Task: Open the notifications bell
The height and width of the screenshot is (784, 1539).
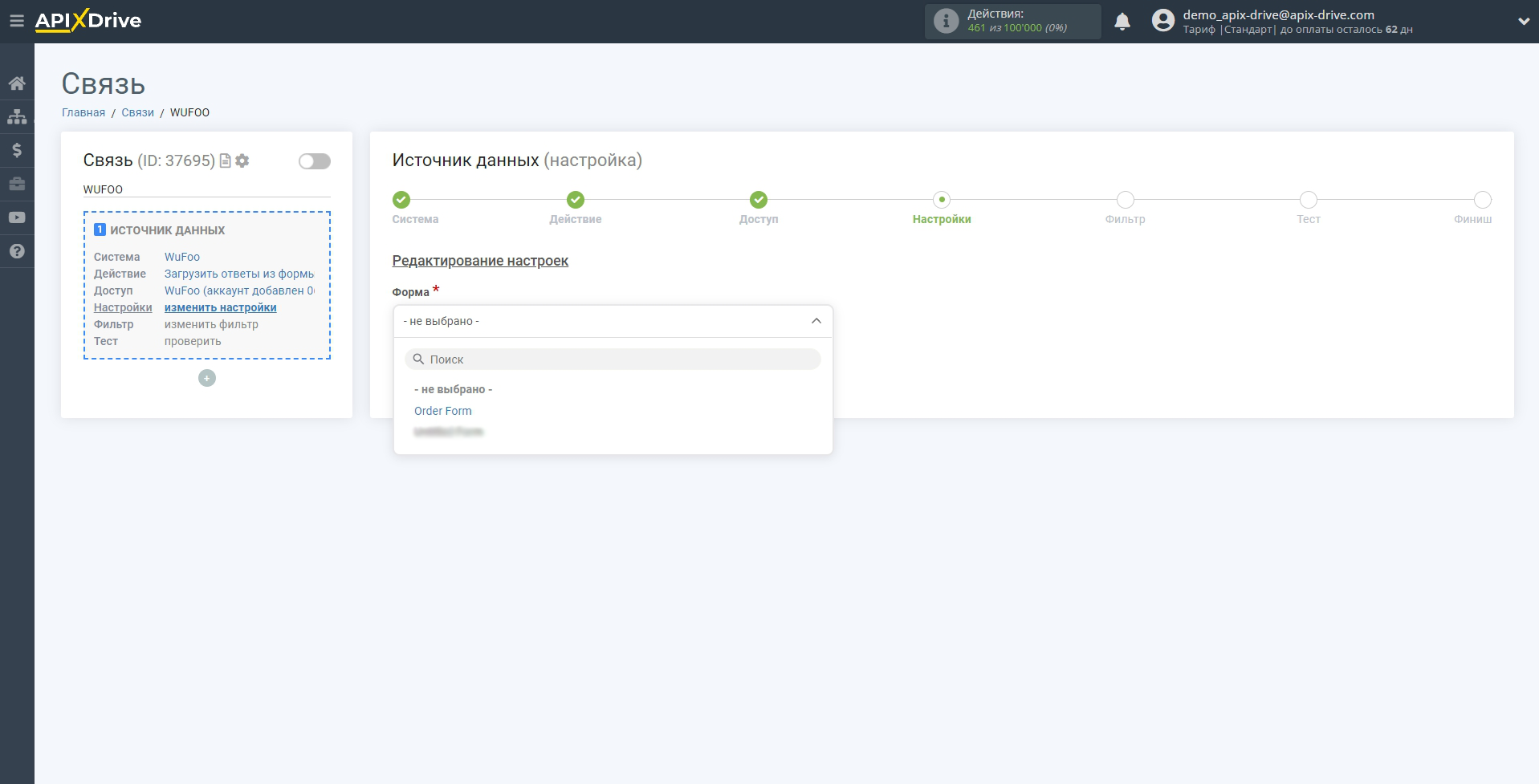Action: point(1122,22)
